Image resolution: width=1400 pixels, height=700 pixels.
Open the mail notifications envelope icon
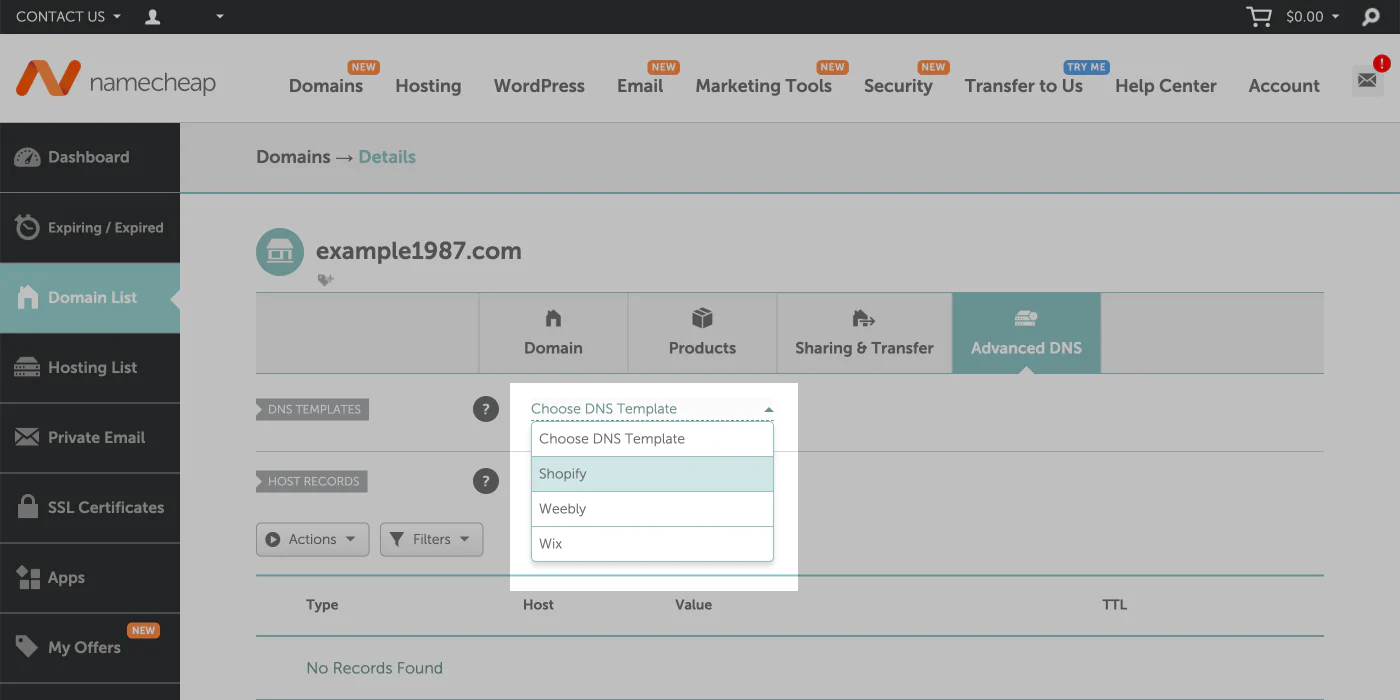point(1367,80)
